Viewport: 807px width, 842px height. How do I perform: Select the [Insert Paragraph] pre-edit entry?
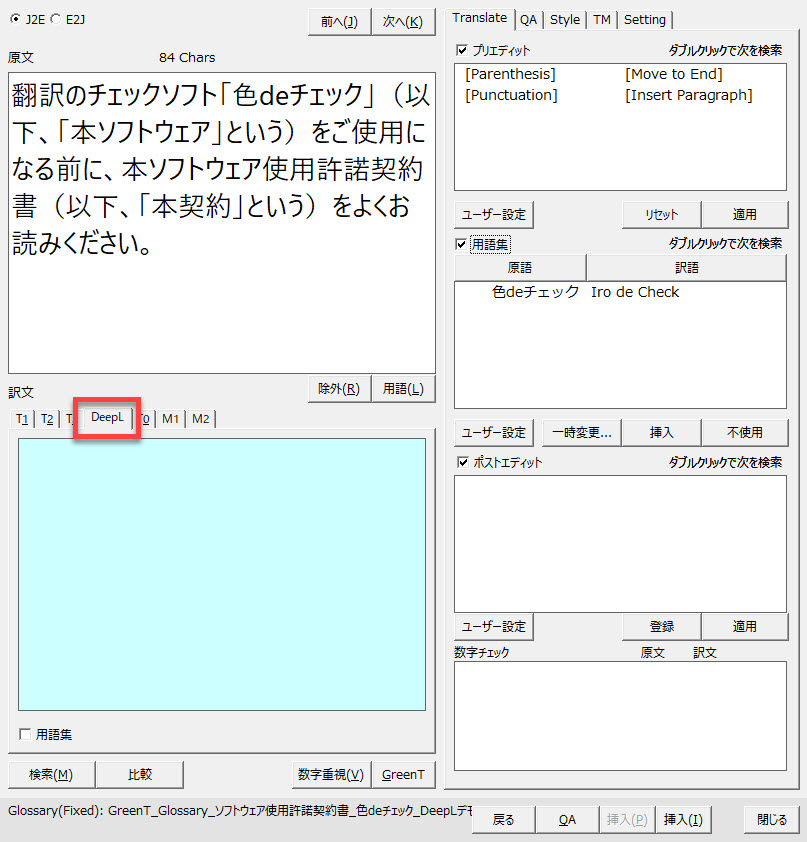click(688, 95)
